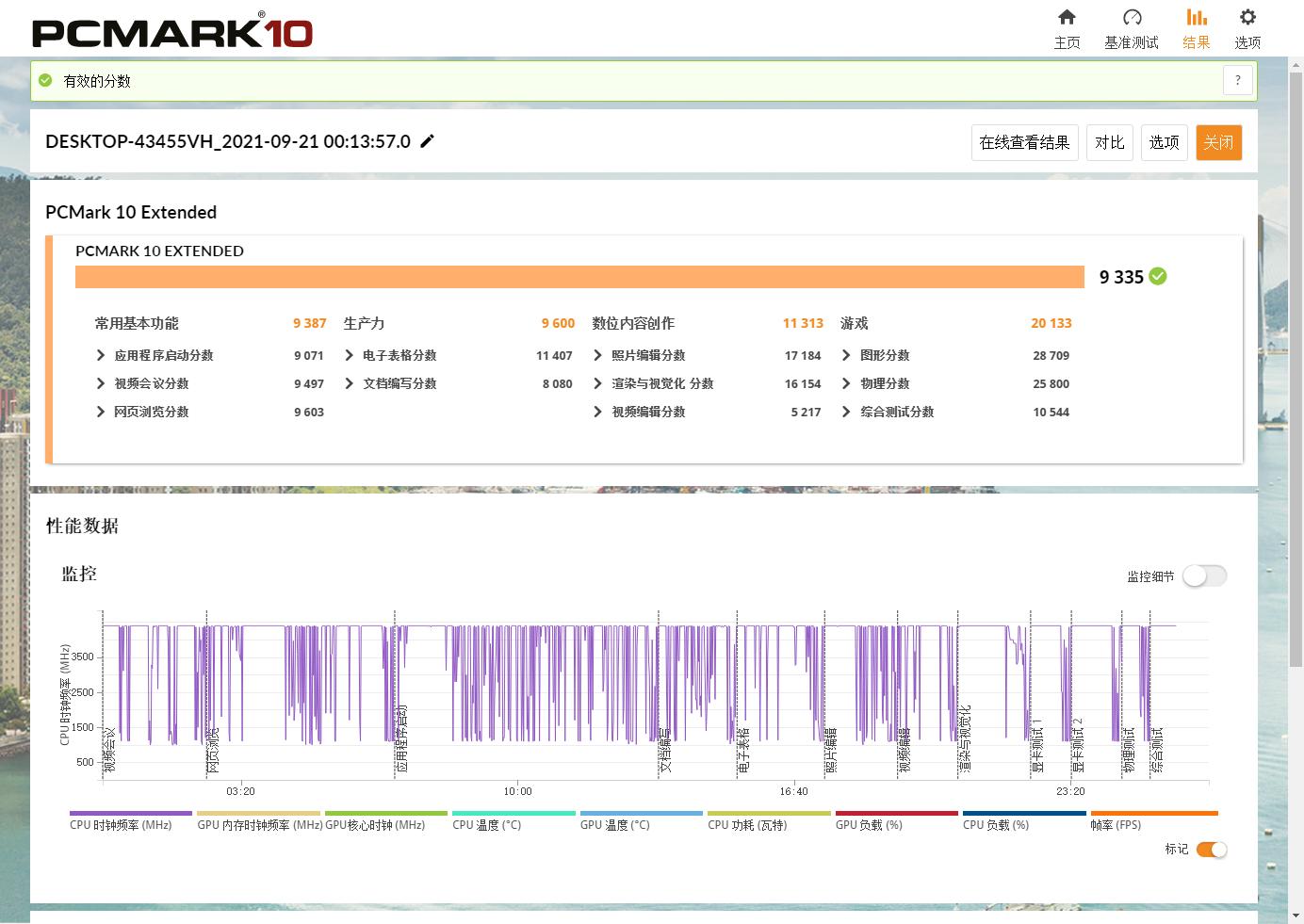Expand the 应用程序启动分数 row
This screenshot has height=924, width=1304.
(101, 355)
